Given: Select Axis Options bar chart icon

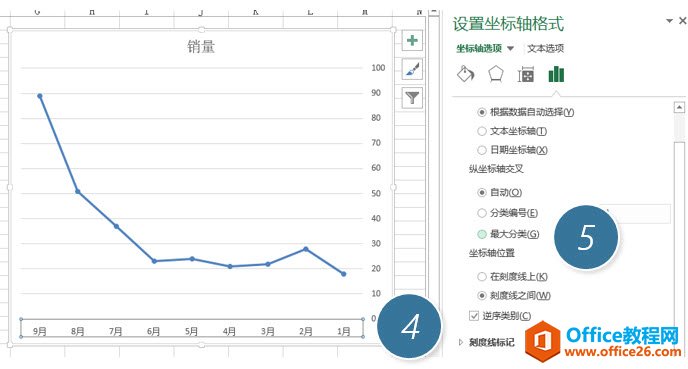Looking at the screenshot, I should point(556,74).
